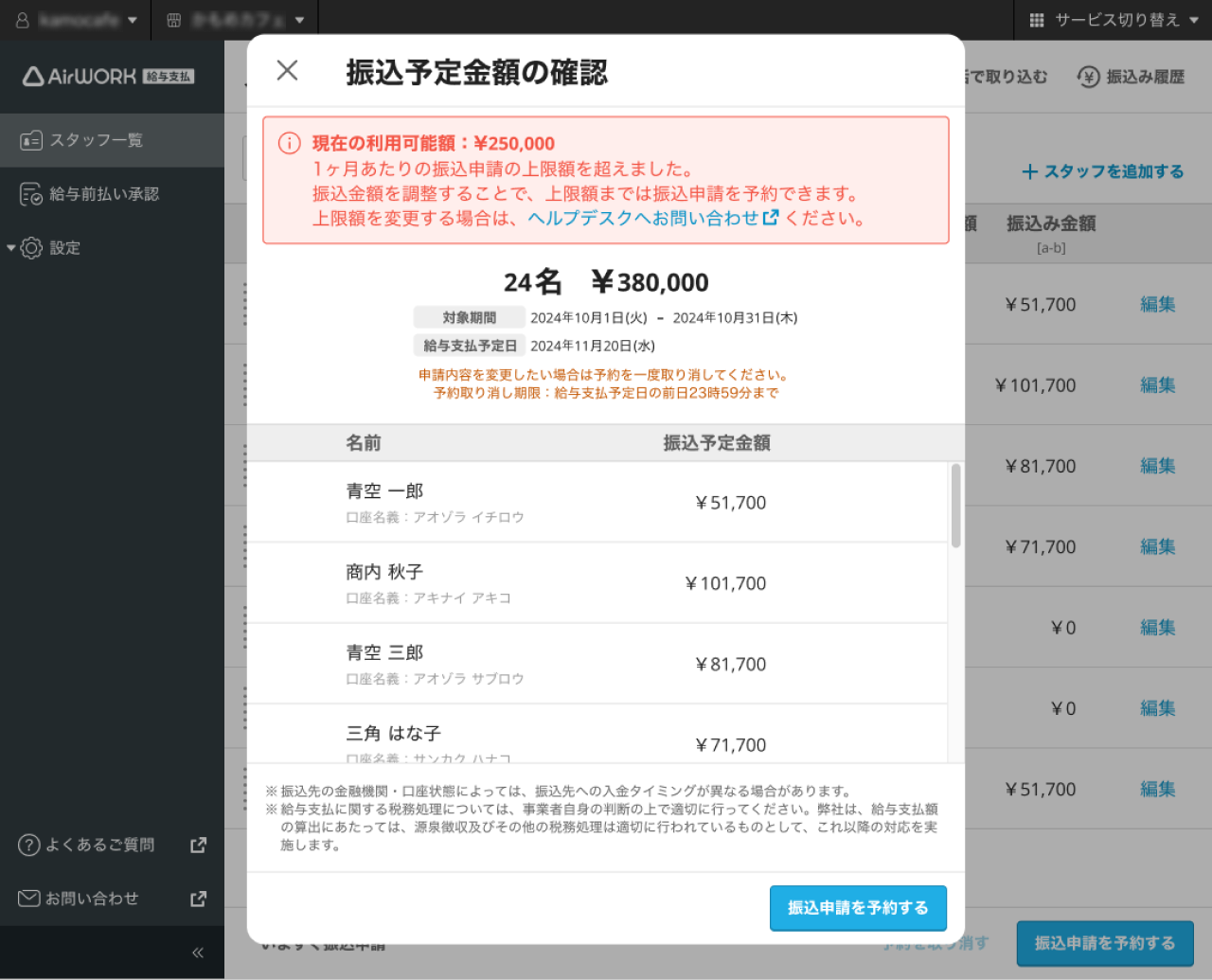Image resolution: width=1212 pixels, height=980 pixels.
Task: Select the 青空 三郎 row in the list
Action: (597, 664)
